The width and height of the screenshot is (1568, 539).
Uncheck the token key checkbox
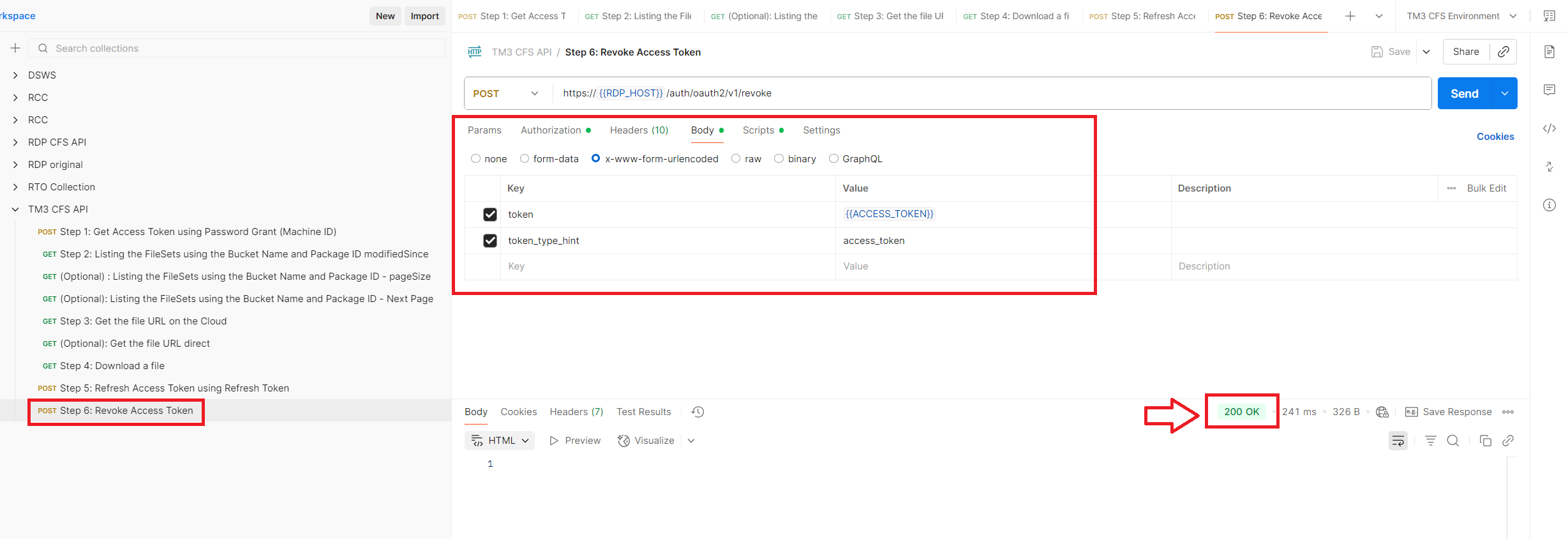tap(489, 215)
